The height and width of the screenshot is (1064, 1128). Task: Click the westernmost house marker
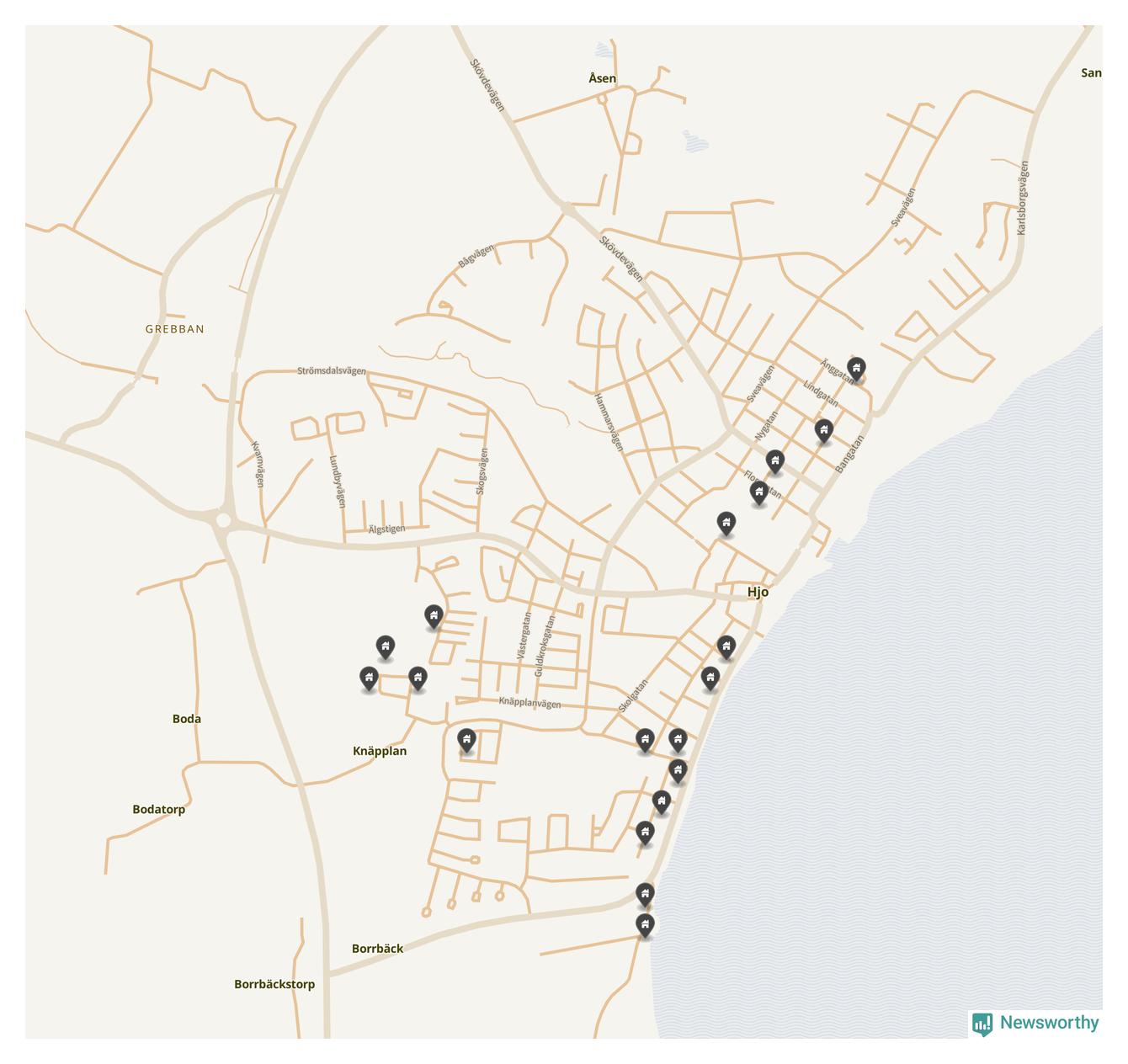(x=369, y=678)
